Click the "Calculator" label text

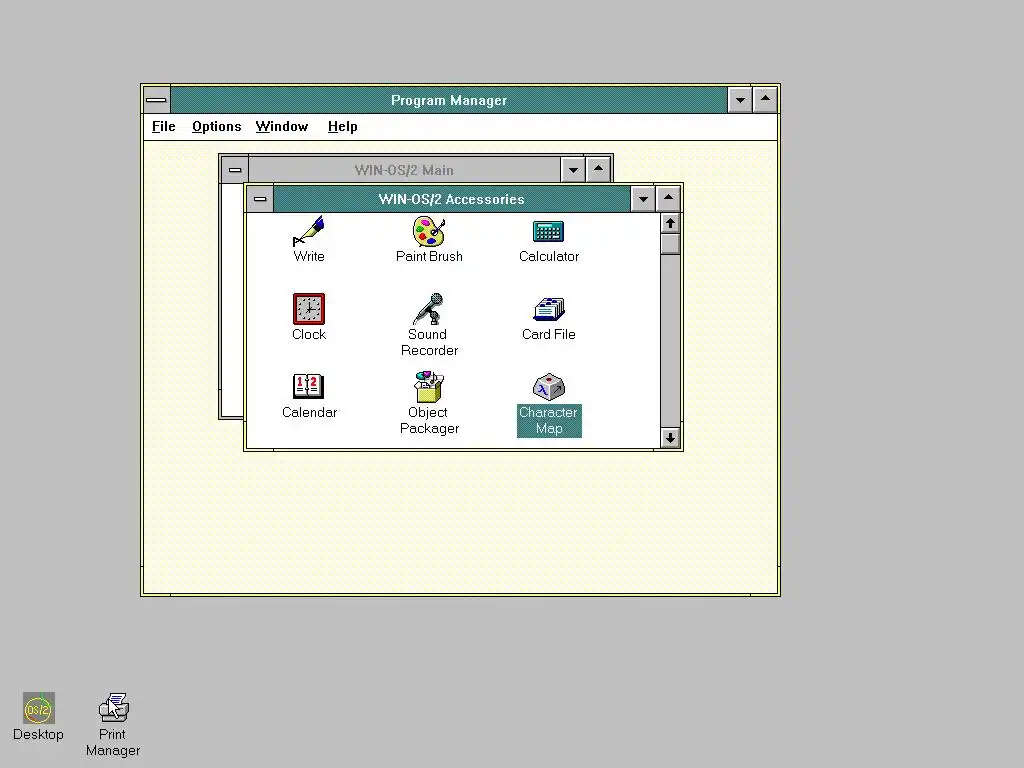[x=549, y=256]
